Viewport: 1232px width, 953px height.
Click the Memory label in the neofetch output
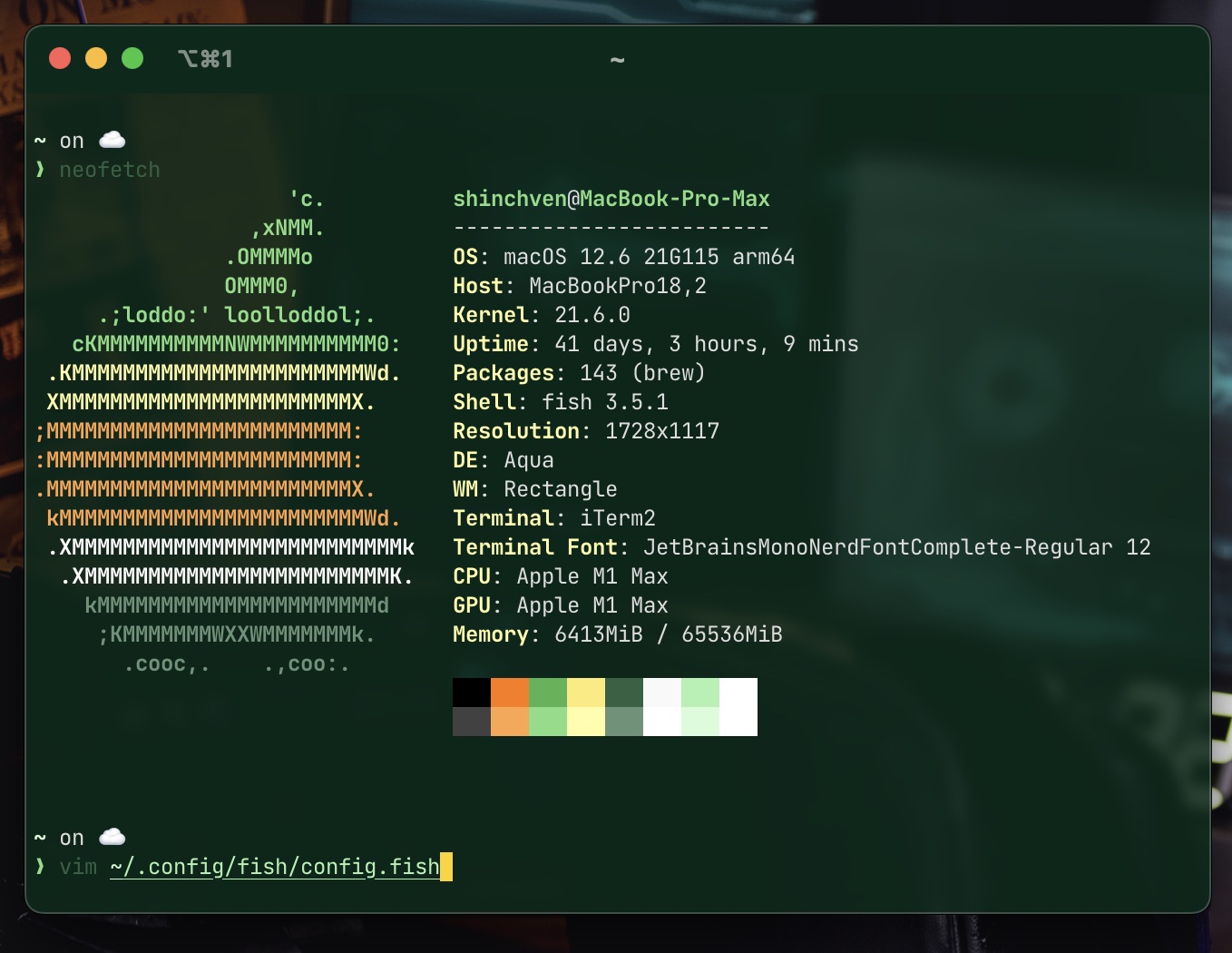point(490,634)
